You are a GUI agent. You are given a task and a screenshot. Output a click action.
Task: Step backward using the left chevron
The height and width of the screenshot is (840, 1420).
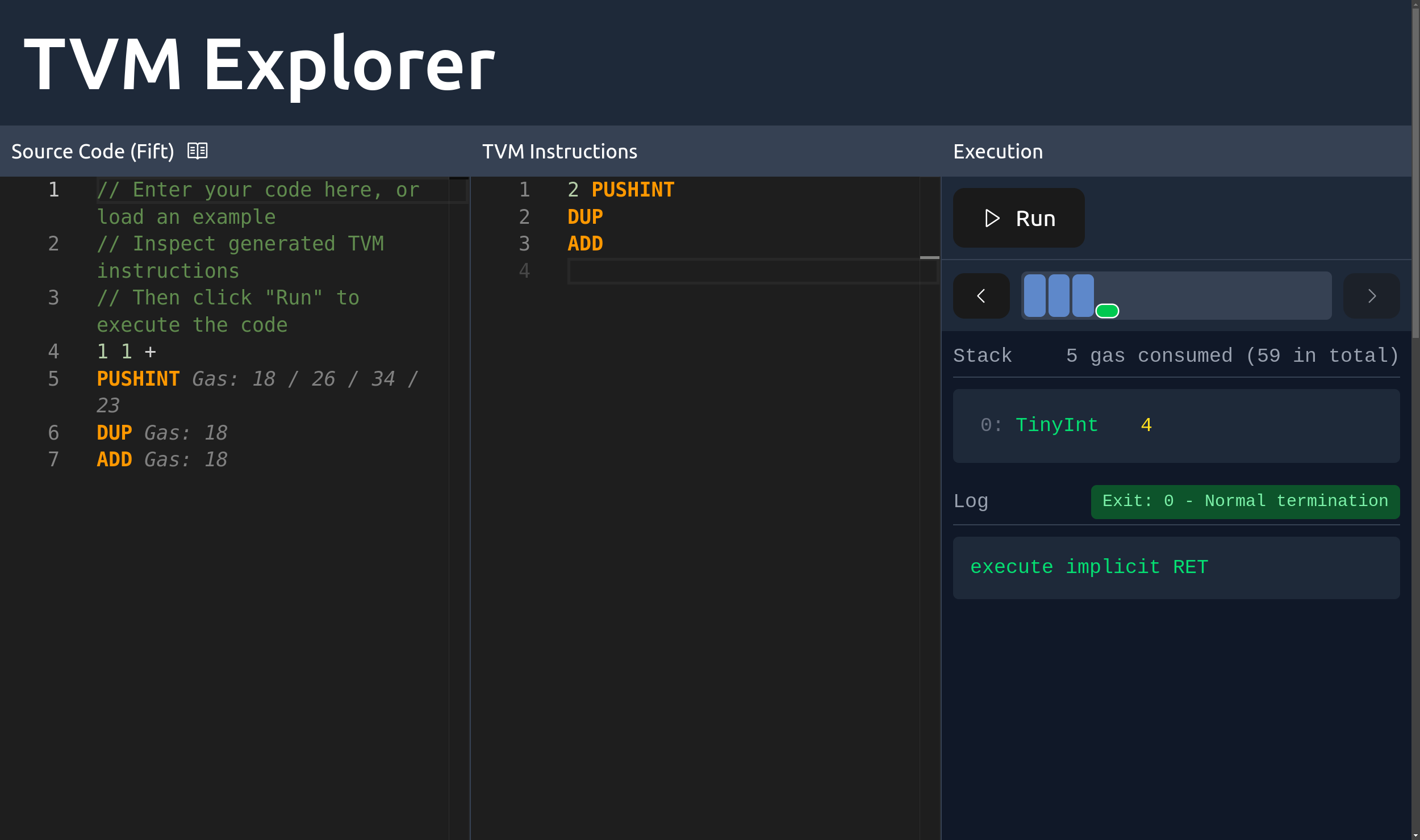pos(982,295)
